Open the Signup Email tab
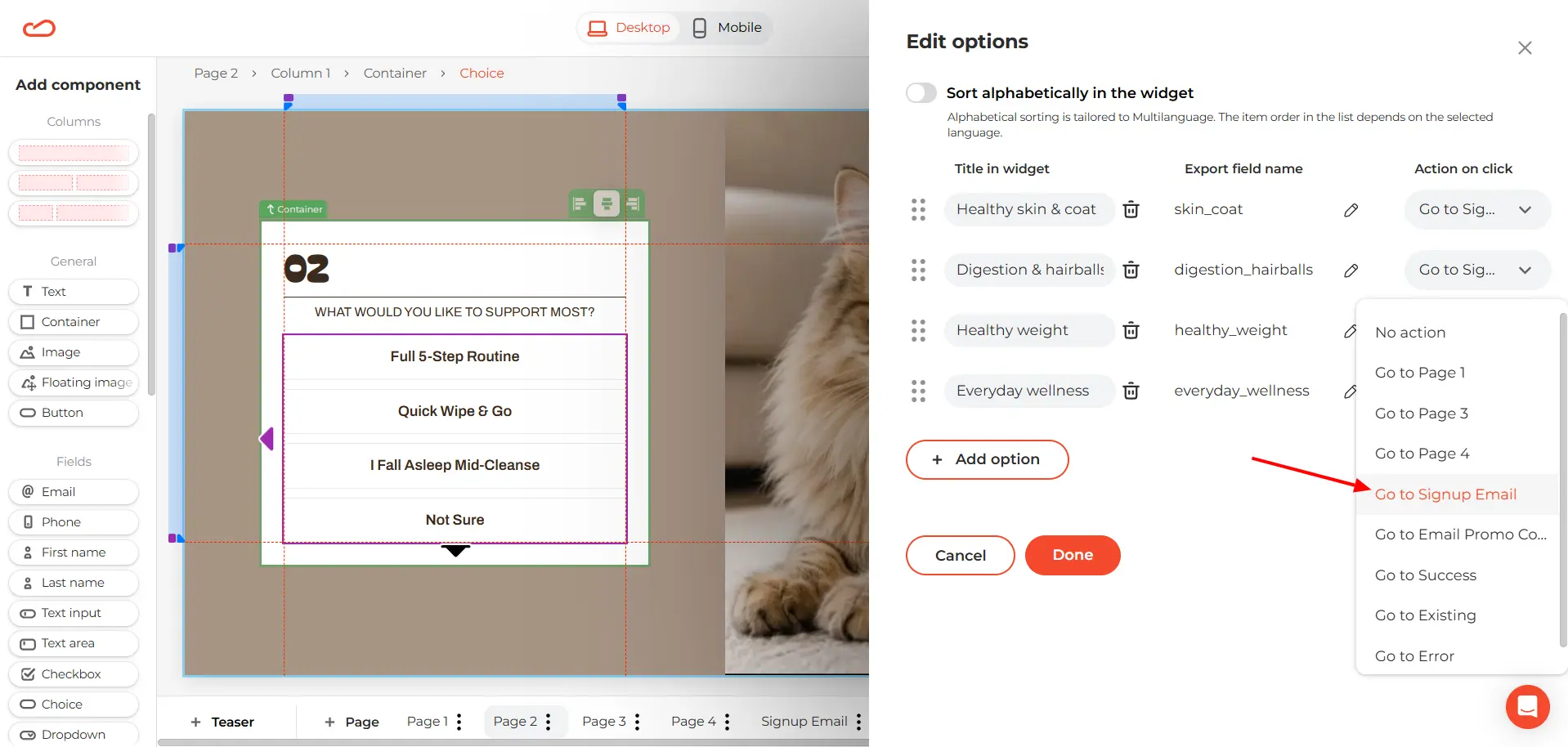 [804, 722]
